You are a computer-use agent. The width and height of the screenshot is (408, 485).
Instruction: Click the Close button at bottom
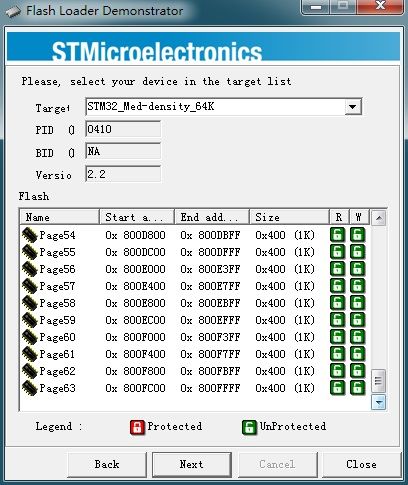coord(361,464)
